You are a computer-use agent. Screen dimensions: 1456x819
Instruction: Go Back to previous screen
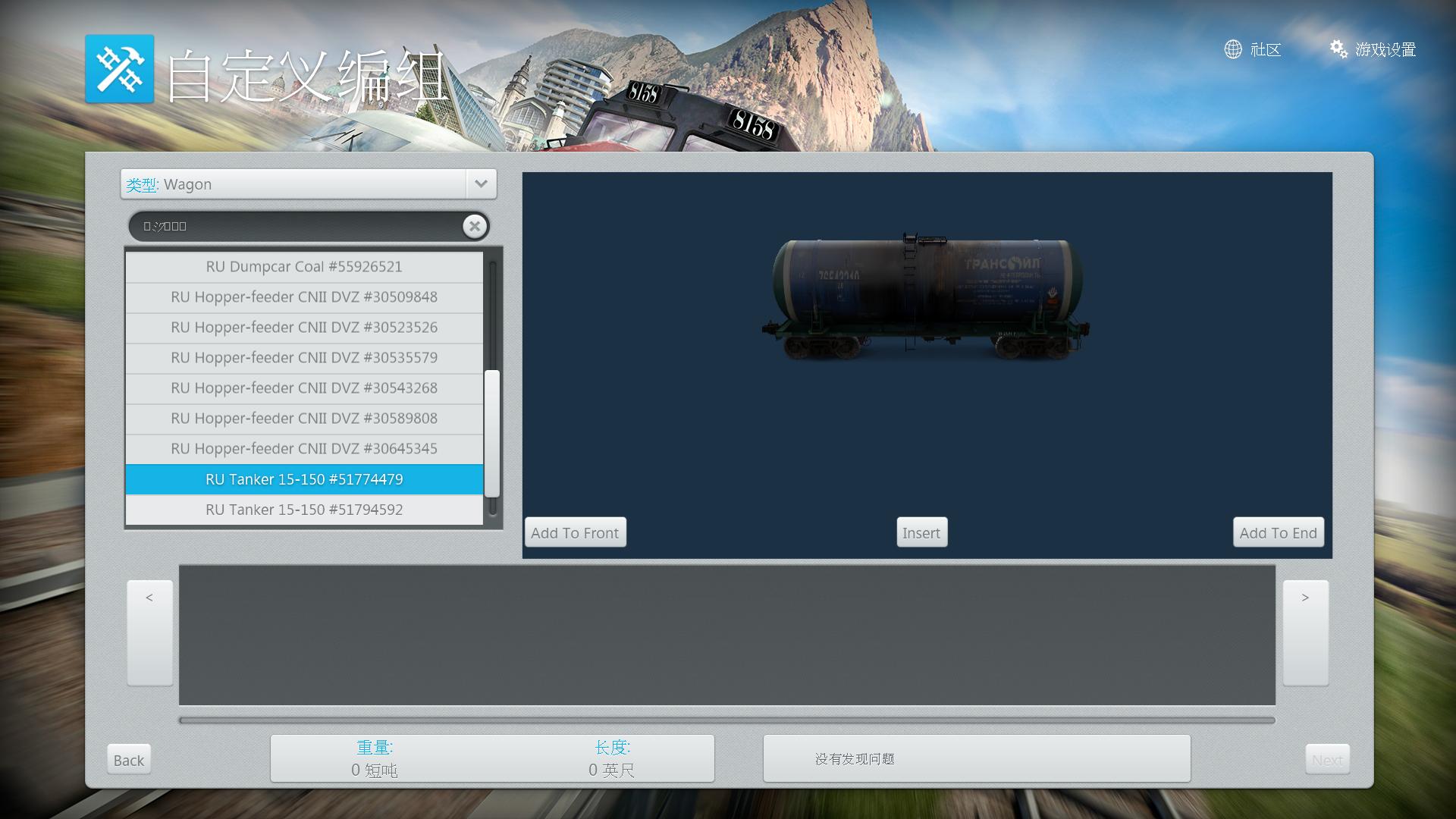[x=128, y=760]
